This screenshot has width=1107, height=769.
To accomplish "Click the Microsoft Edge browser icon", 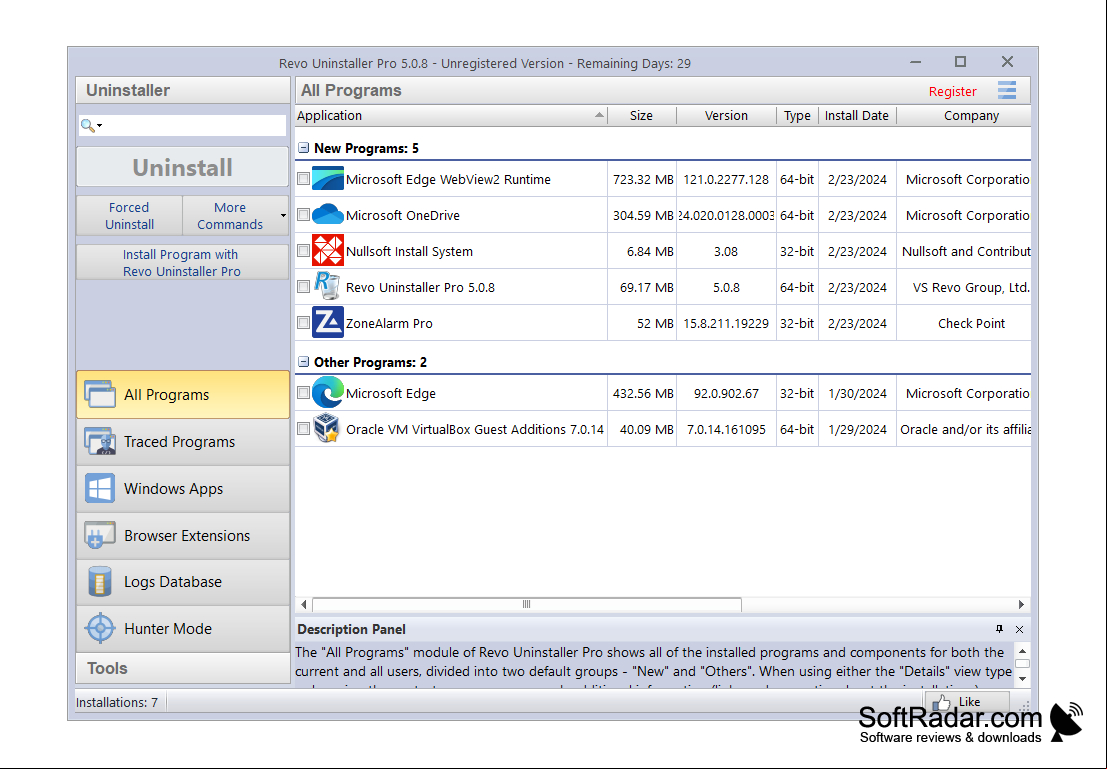I will (328, 393).
